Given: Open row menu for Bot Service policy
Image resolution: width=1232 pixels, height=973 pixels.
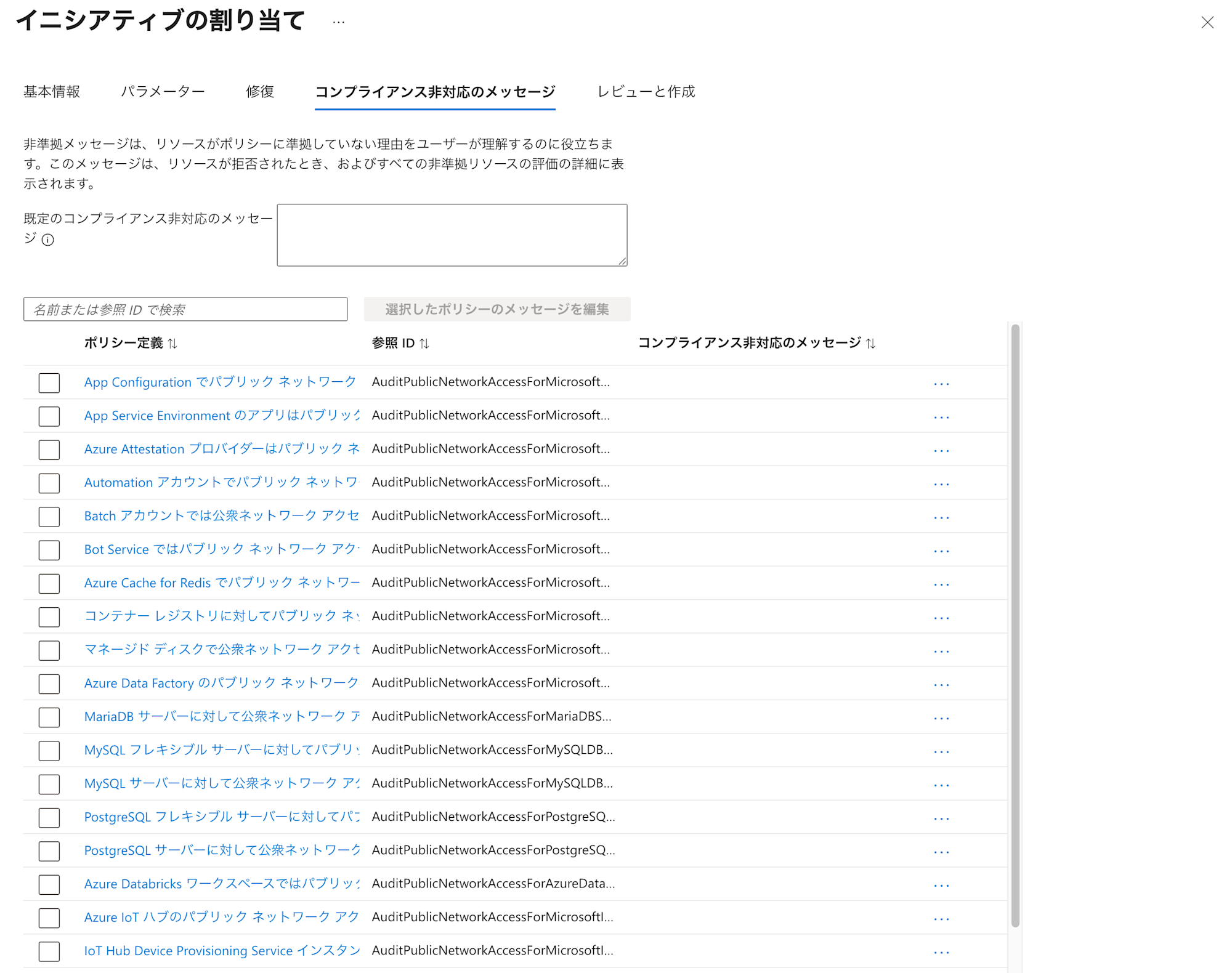Looking at the screenshot, I should click(941, 551).
